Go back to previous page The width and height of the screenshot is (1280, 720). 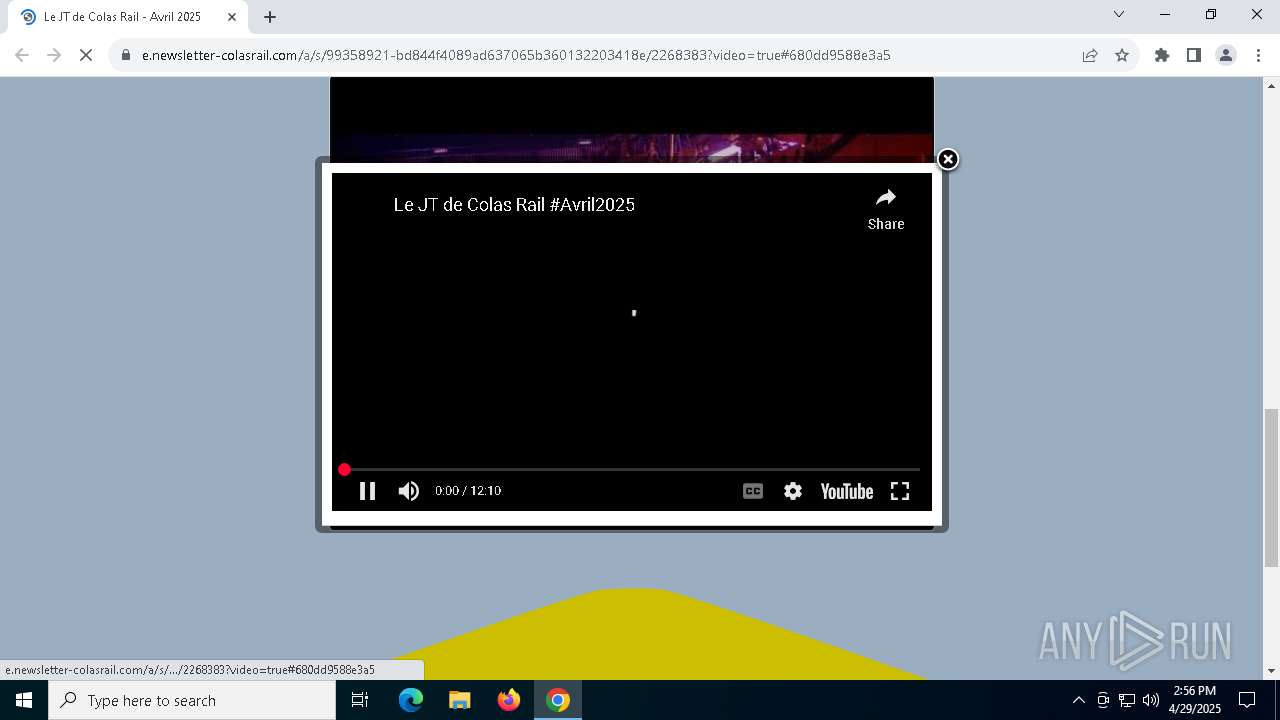22,55
